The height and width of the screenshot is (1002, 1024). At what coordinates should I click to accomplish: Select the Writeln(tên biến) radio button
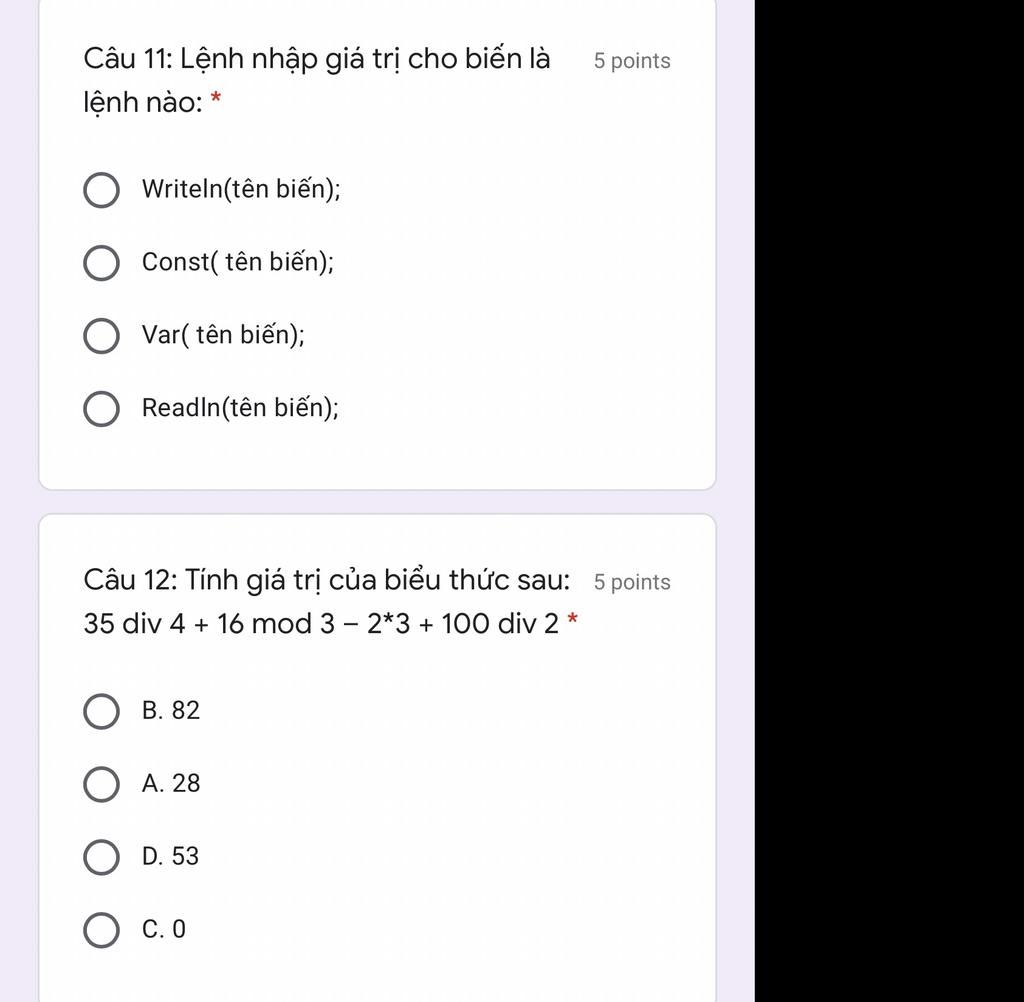pos(101,190)
